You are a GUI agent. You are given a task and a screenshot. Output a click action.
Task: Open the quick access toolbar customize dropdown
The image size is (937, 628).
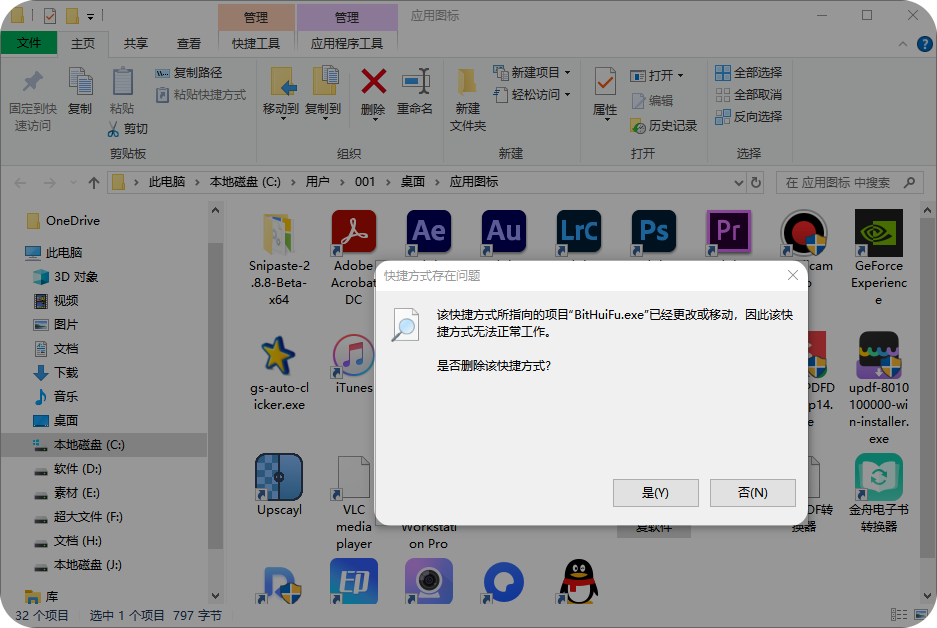point(90,17)
